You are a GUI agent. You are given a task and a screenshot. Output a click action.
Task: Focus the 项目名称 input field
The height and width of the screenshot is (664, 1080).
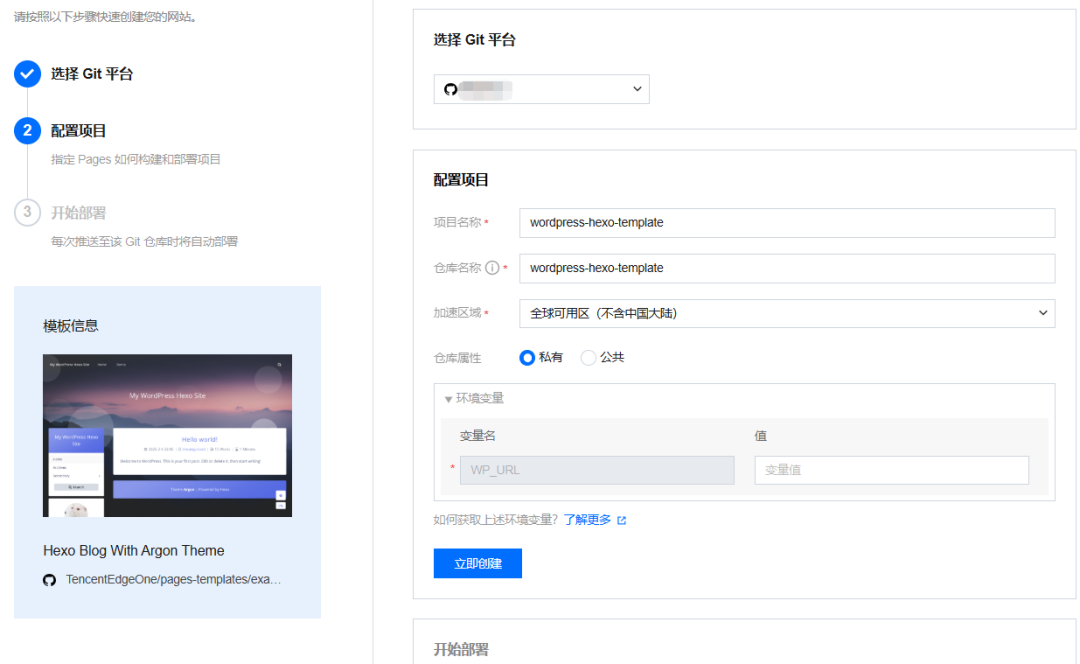tap(787, 222)
